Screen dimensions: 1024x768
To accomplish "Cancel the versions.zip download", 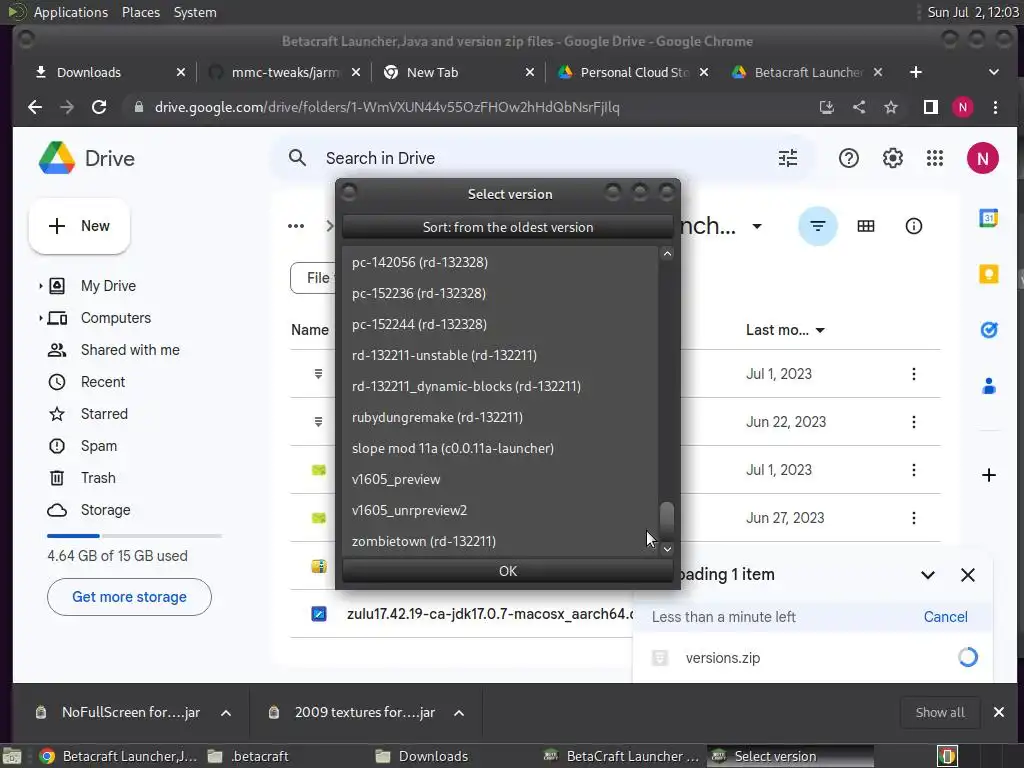I will pyautogui.click(x=945, y=616).
